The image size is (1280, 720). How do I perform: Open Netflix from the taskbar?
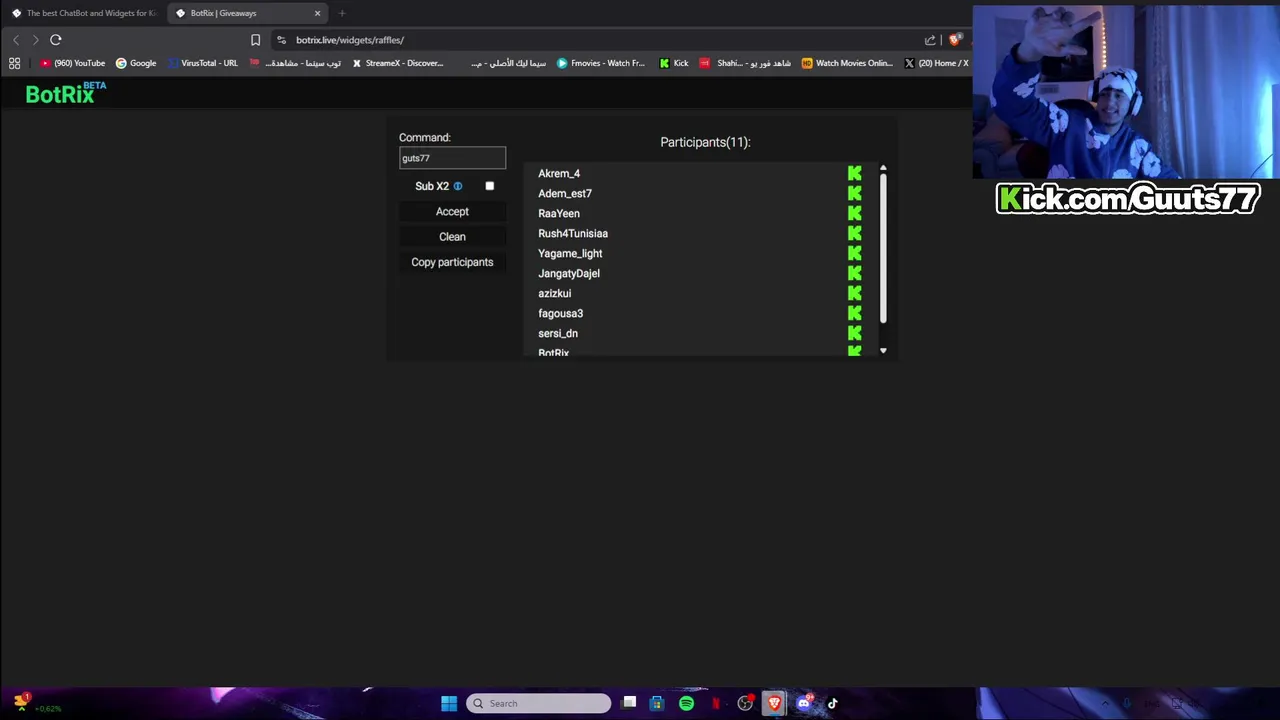716,703
